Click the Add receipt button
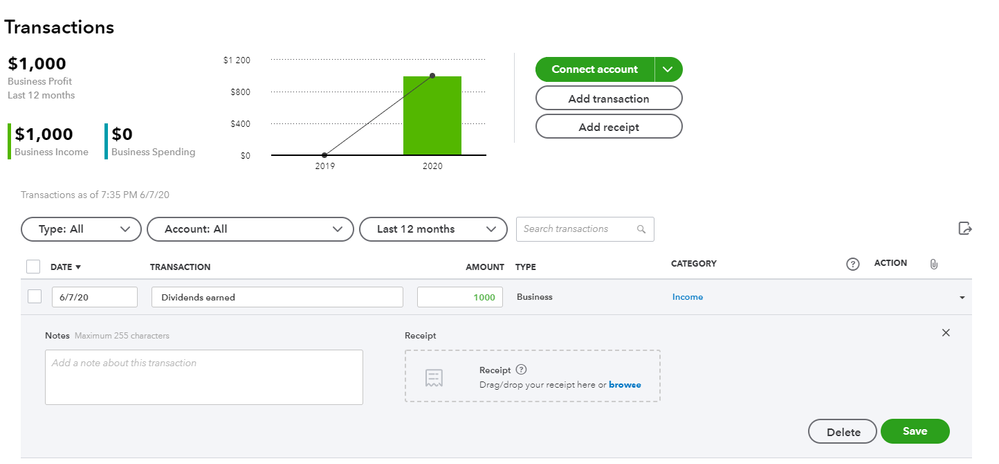999x464 pixels. 609,127
